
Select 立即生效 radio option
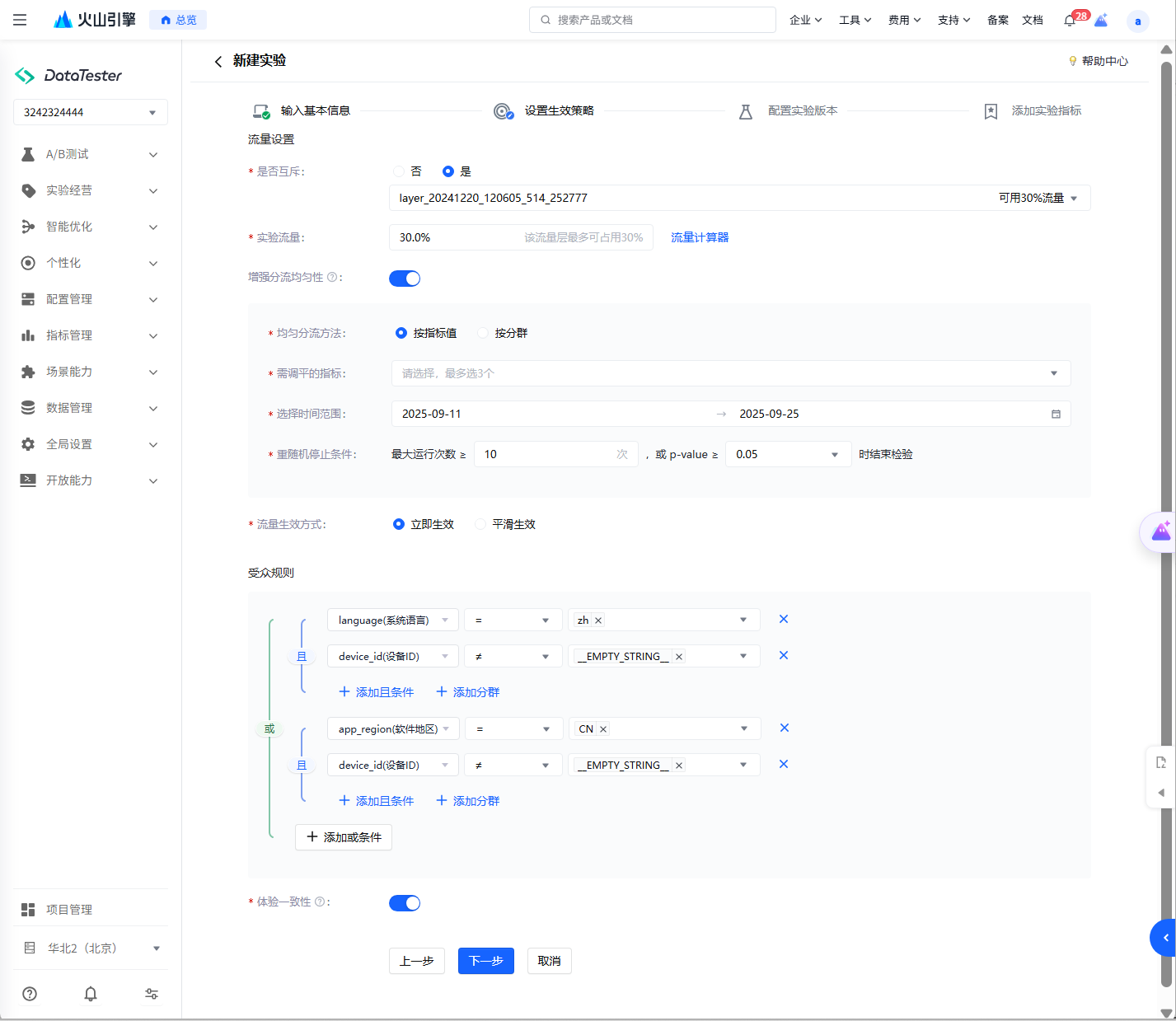(399, 524)
